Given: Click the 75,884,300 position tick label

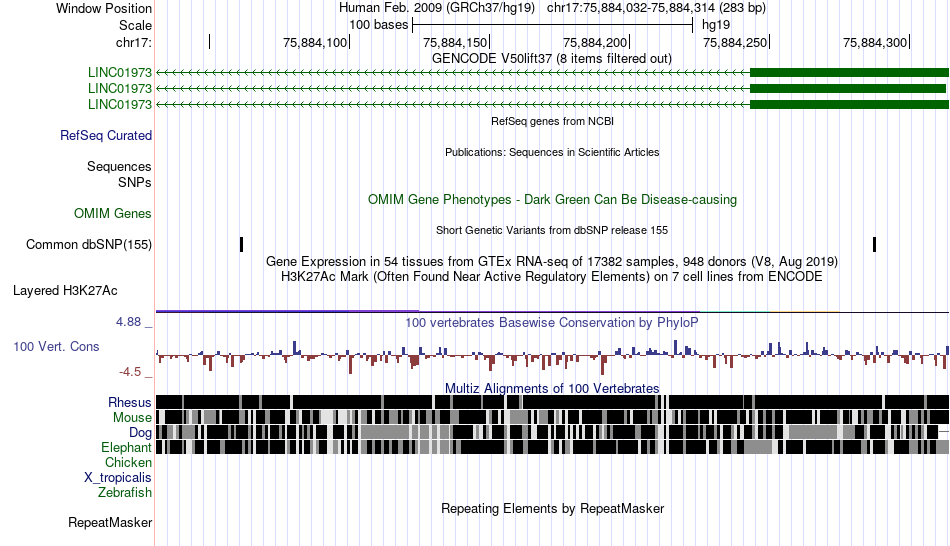Looking at the screenshot, I should click(875, 42).
